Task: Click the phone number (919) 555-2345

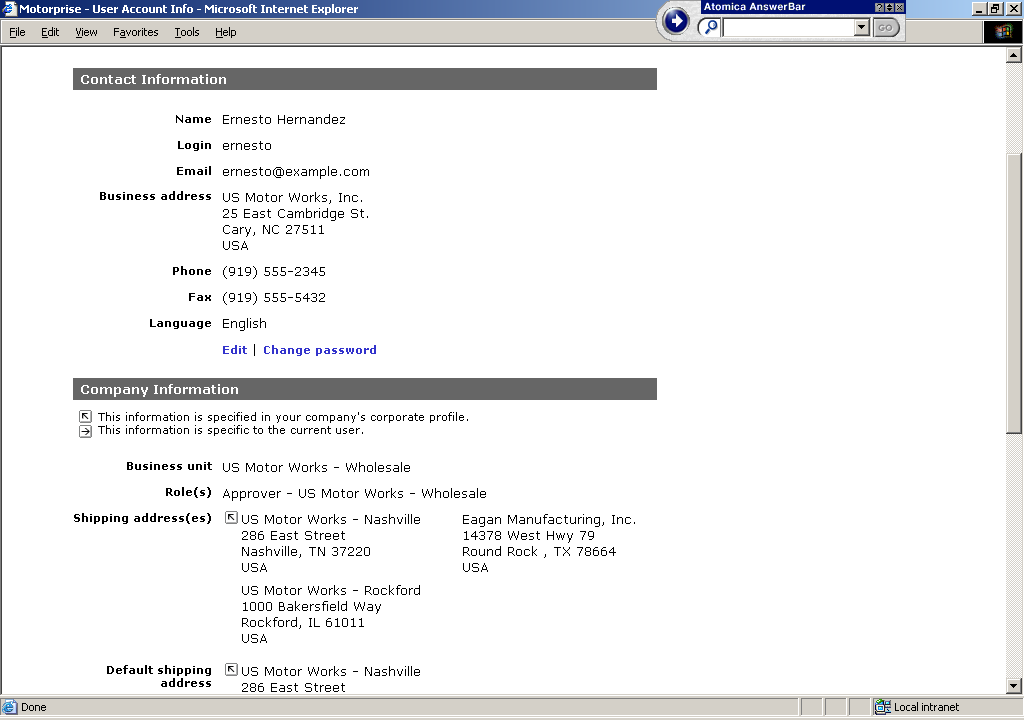Action: 274,271
